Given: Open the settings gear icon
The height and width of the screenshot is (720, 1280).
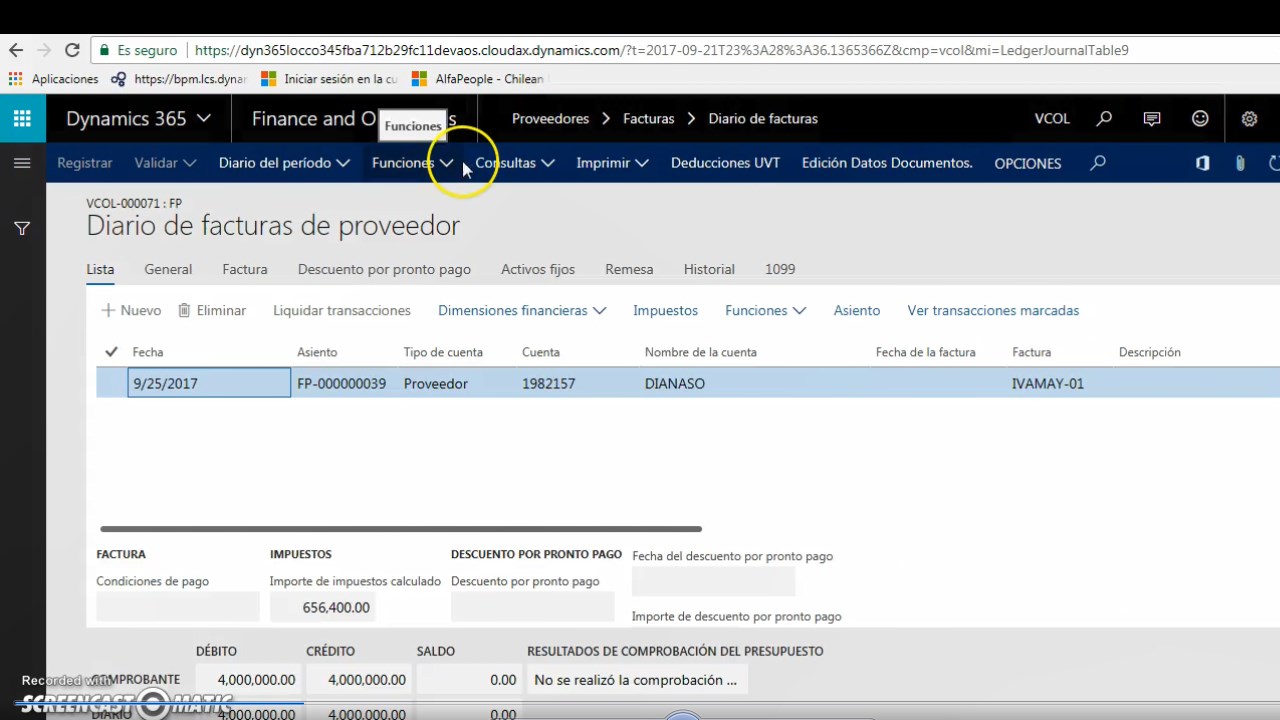Looking at the screenshot, I should click(x=1249, y=118).
